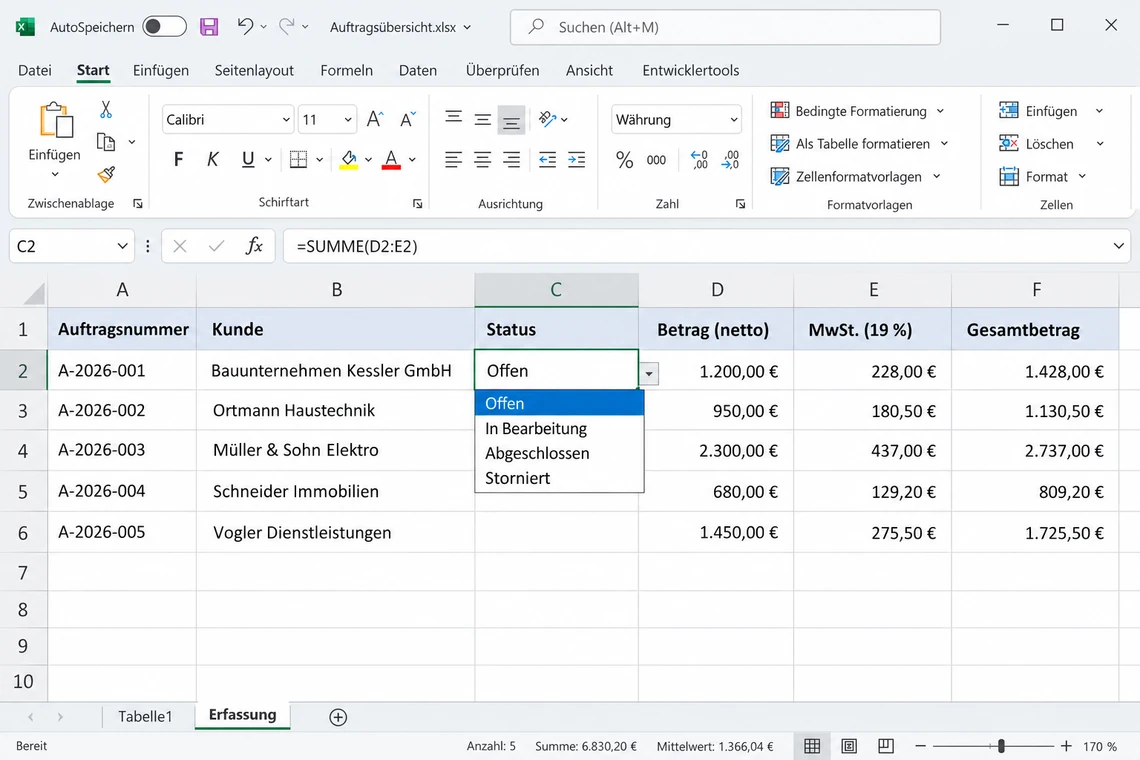1140x760 pixels.
Task: Select In Bearbeitung from list
Action: (559, 428)
